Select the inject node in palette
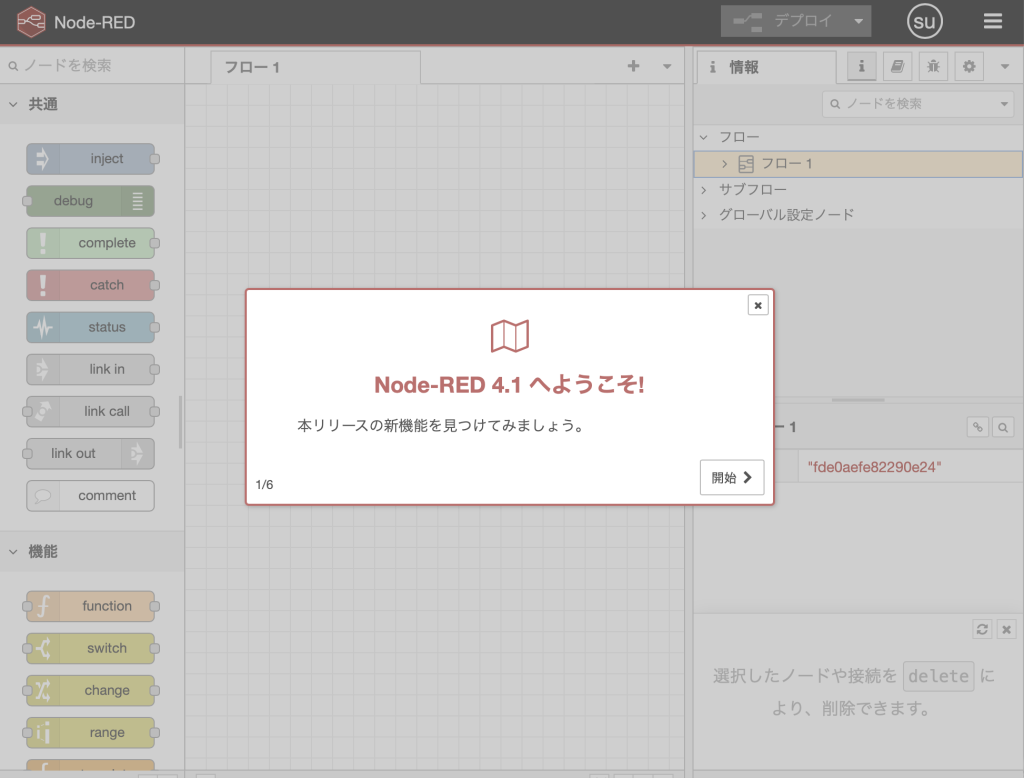 tap(91, 159)
